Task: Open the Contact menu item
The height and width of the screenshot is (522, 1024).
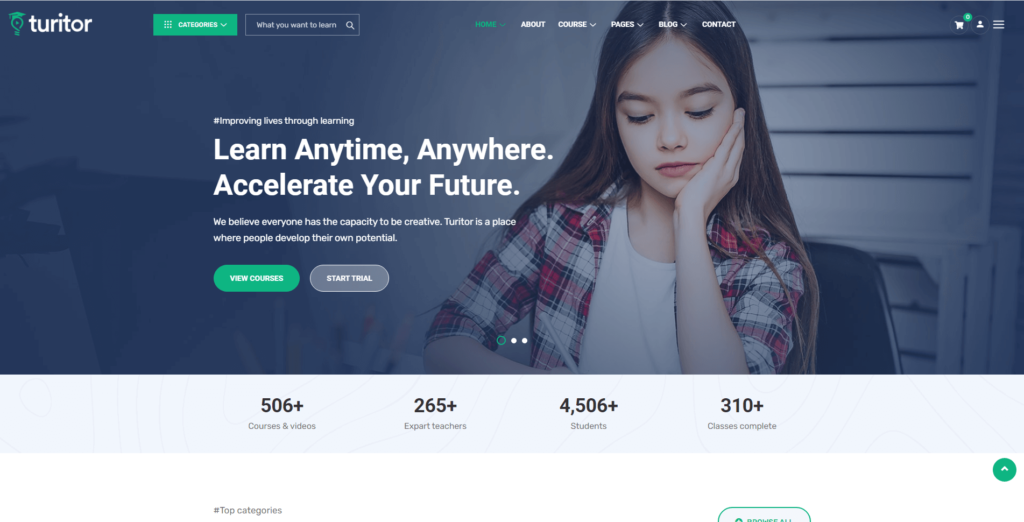Action: (718, 25)
